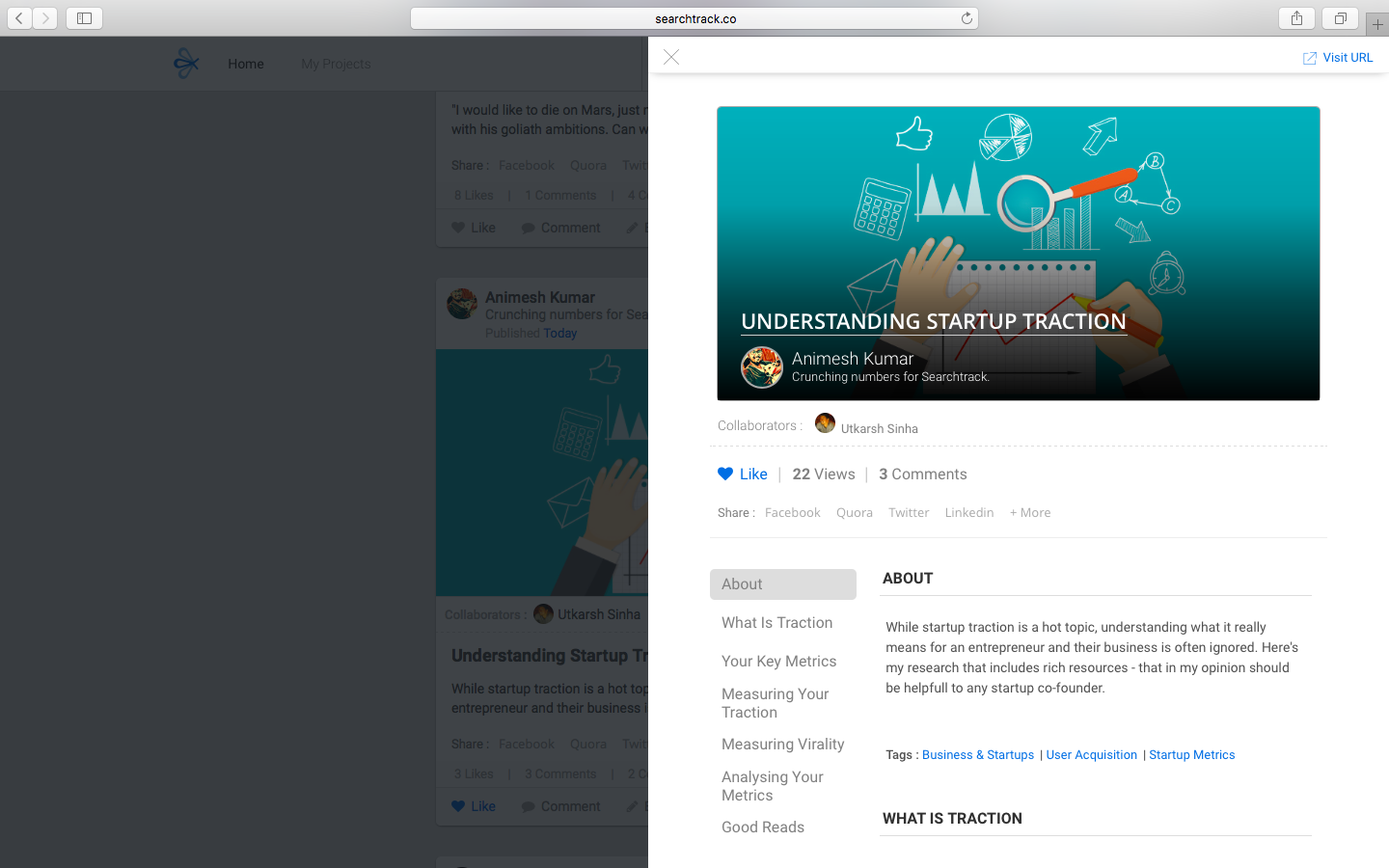The height and width of the screenshot is (868, 1389).
Task: Click 22 Views count in panel
Action: (x=824, y=475)
